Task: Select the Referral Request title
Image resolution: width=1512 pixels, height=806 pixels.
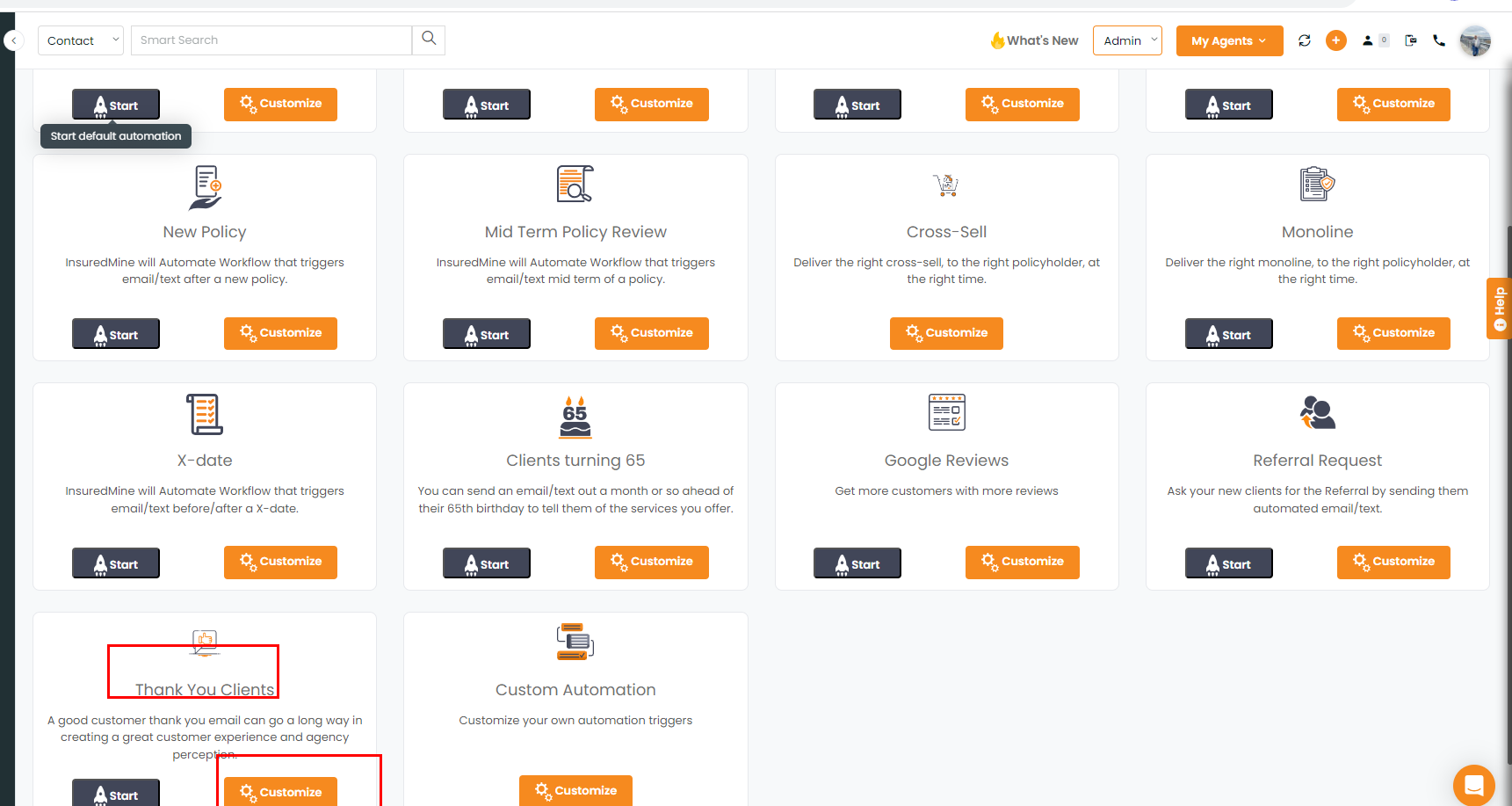Action: (1317, 461)
